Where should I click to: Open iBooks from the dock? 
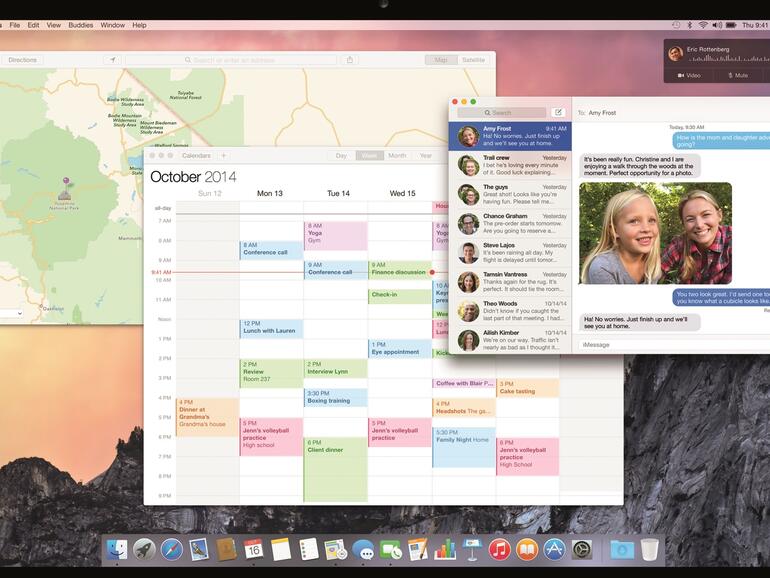[x=527, y=550]
